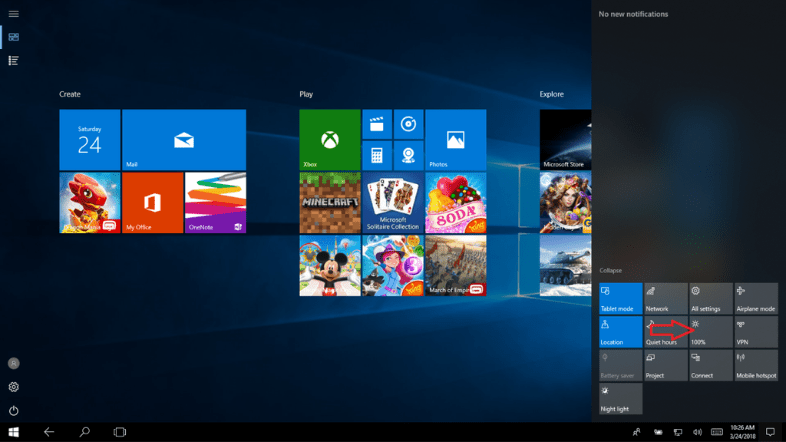Enable Night light quick action
The image size is (786, 442).
tap(620, 399)
